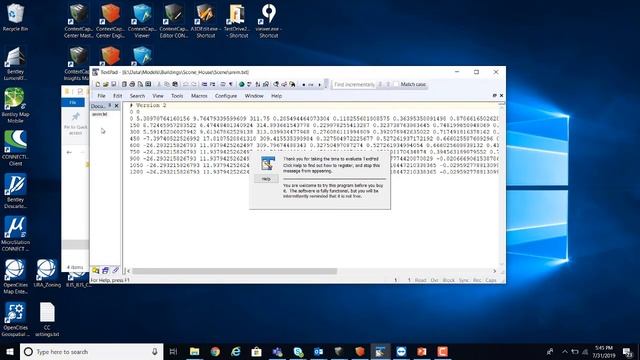Open Google Chrome from the taskbar
Viewport: 640px width, 360px height.
click(x=215, y=351)
